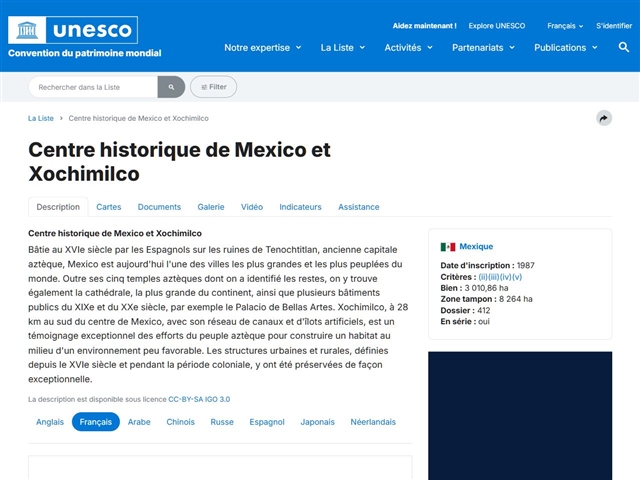Open the header search magnifier icon
The width and height of the screenshot is (640, 480).
[623, 47]
